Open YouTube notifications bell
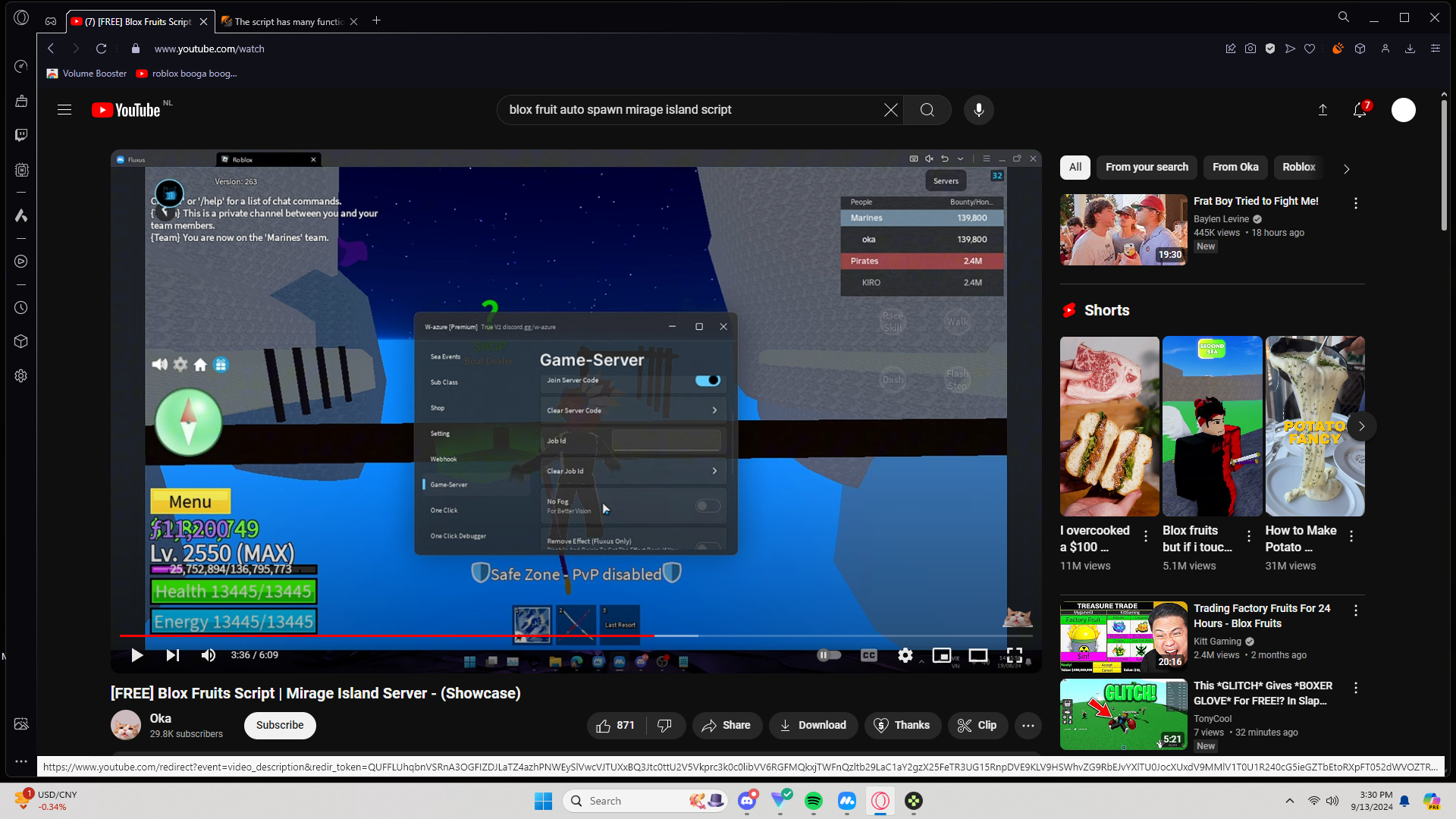Image resolution: width=1456 pixels, height=819 pixels. 1360,111
